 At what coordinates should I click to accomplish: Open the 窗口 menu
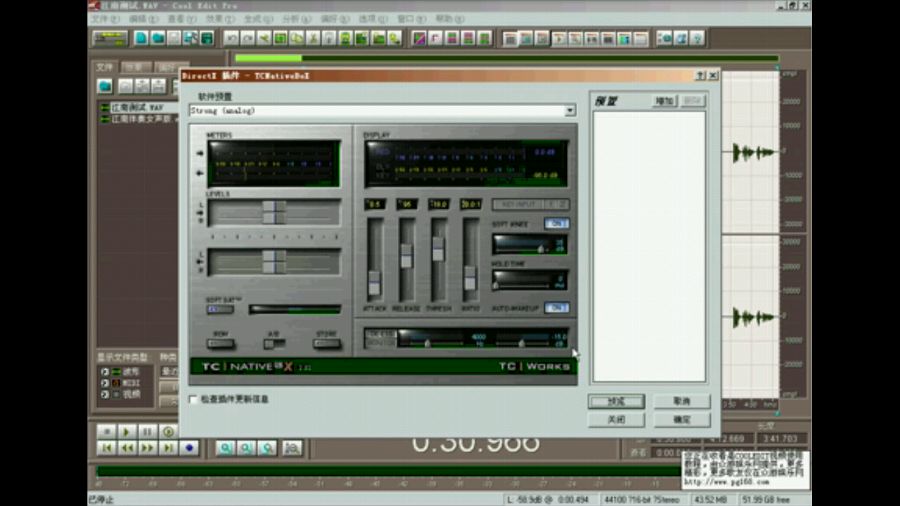(x=411, y=19)
